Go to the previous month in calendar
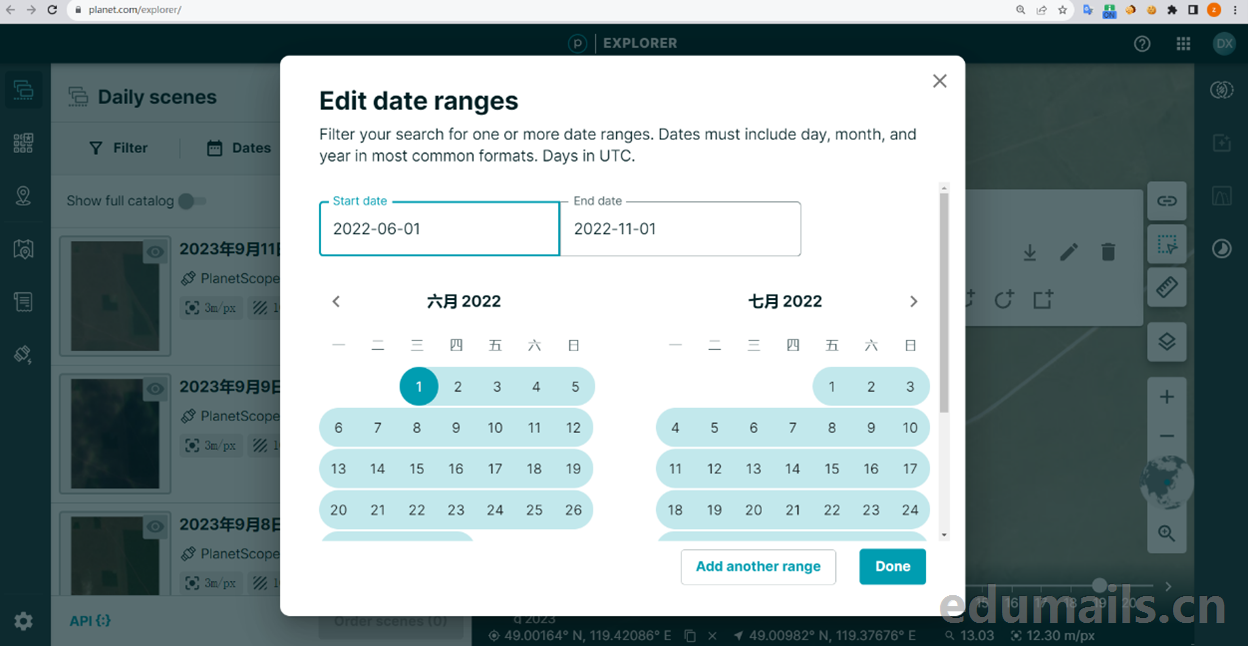The height and width of the screenshot is (646, 1248). (336, 301)
